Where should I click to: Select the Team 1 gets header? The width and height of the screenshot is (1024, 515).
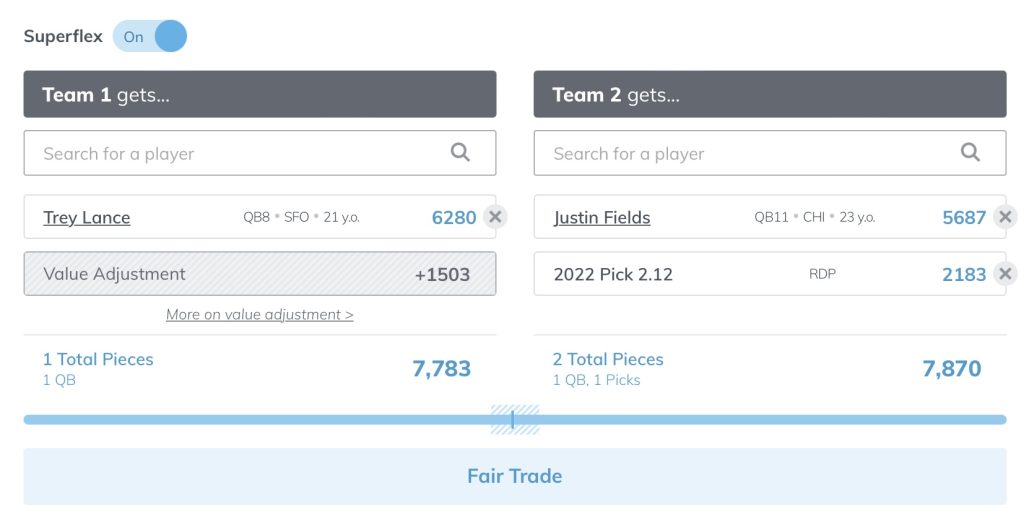click(x=260, y=94)
